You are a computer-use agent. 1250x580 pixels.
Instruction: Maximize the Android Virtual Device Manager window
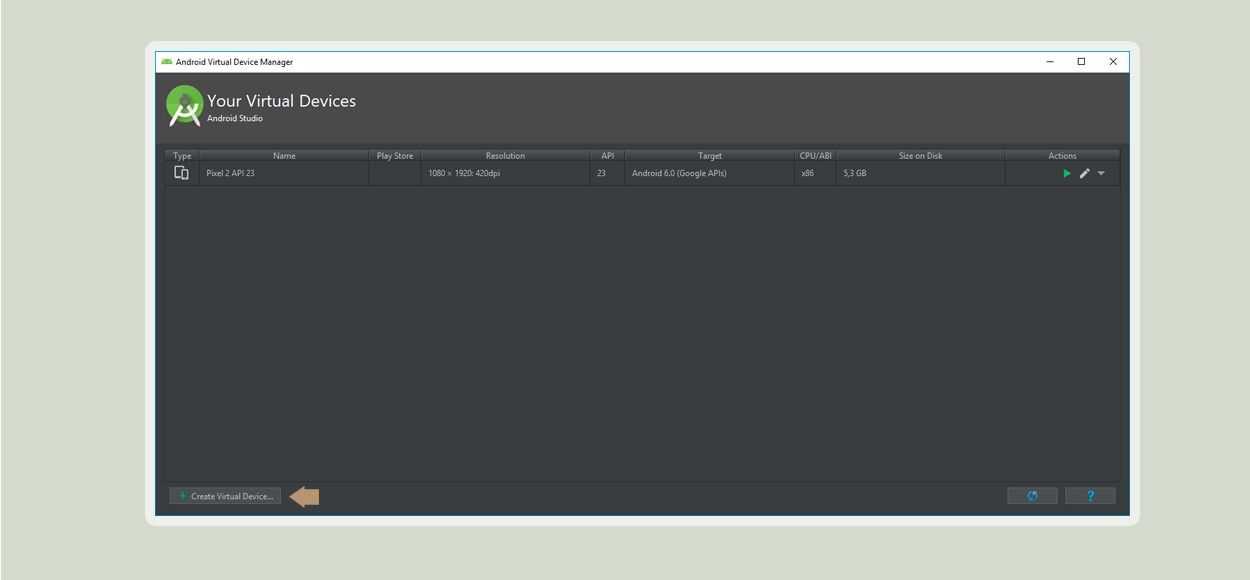point(1081,62)
